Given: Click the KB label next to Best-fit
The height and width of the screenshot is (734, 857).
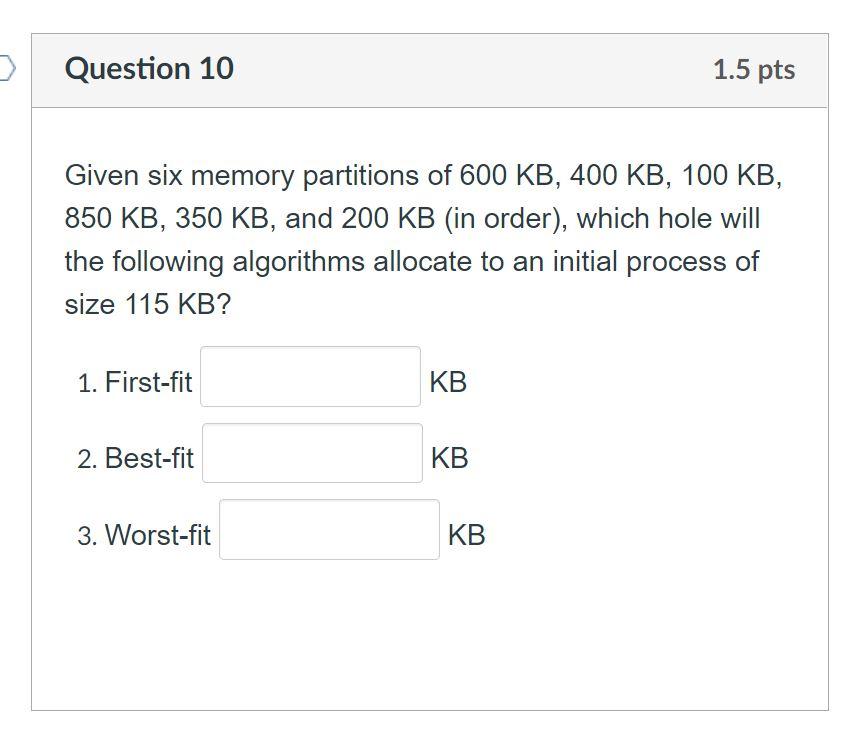Looking at the screenshot, I should point(449,458).
